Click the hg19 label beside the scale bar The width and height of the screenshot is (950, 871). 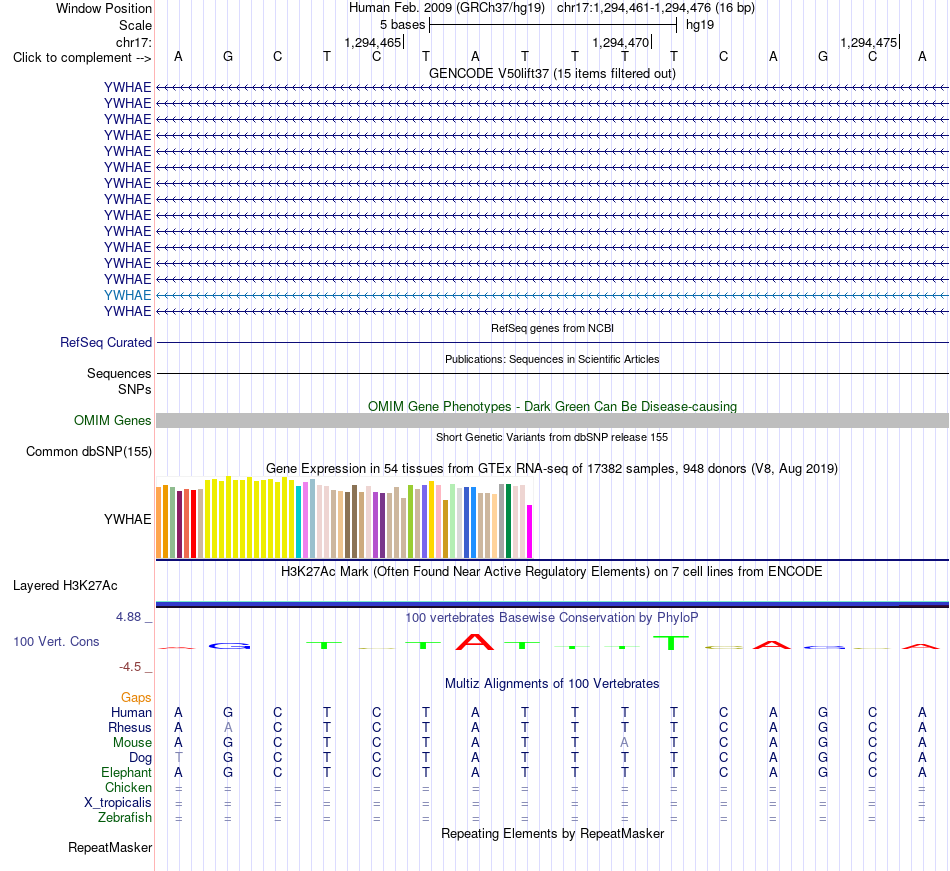point(700,25)
